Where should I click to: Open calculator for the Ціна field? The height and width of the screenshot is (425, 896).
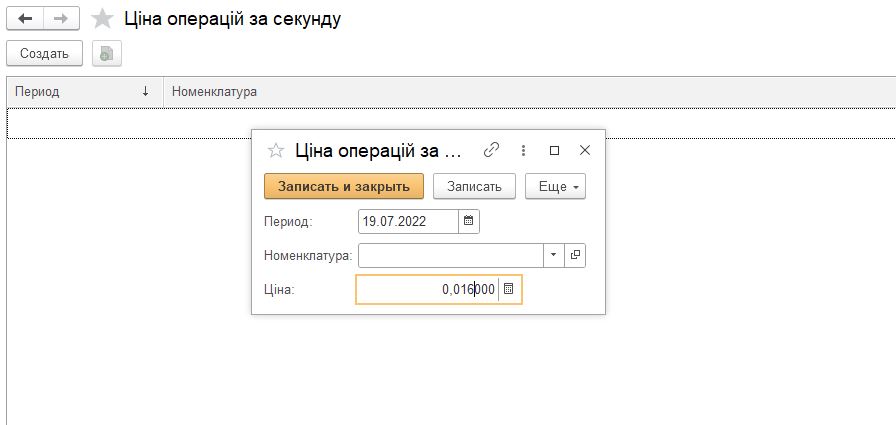click(509, 289)
